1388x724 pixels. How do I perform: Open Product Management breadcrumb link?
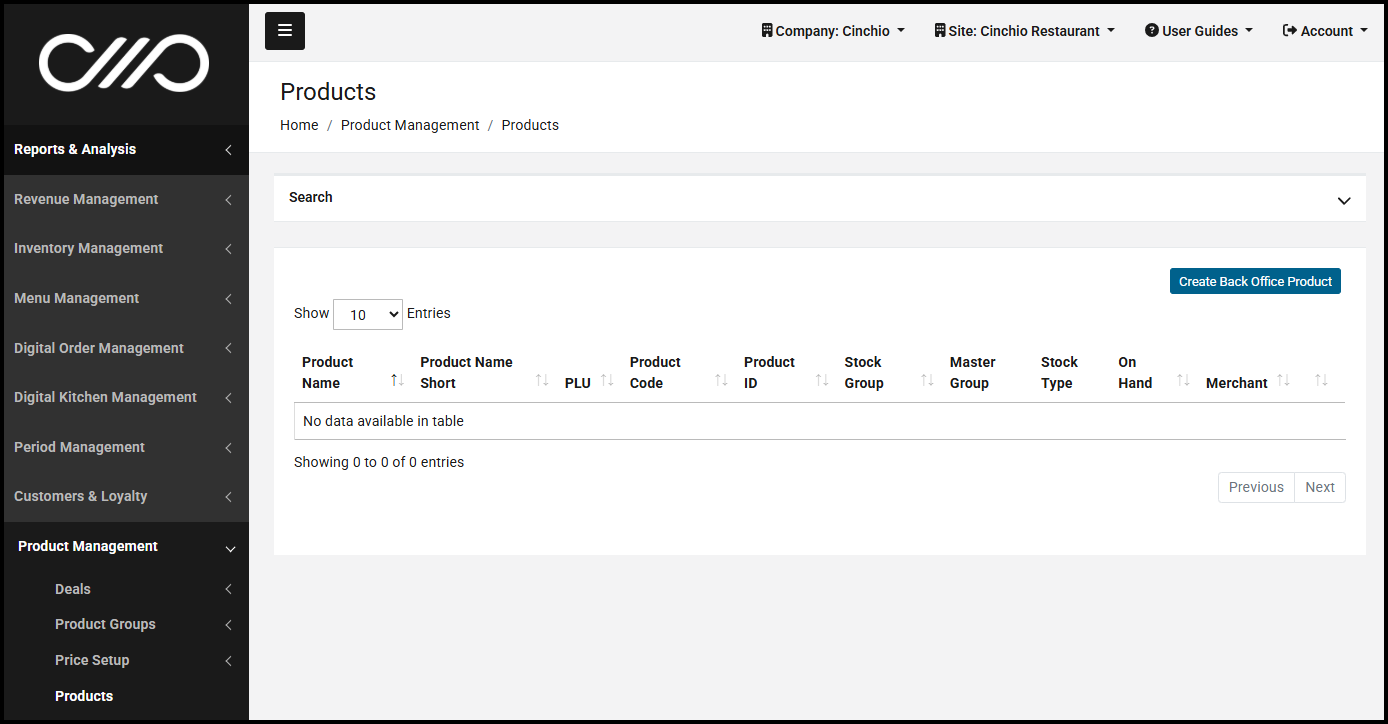click(410, 125)
